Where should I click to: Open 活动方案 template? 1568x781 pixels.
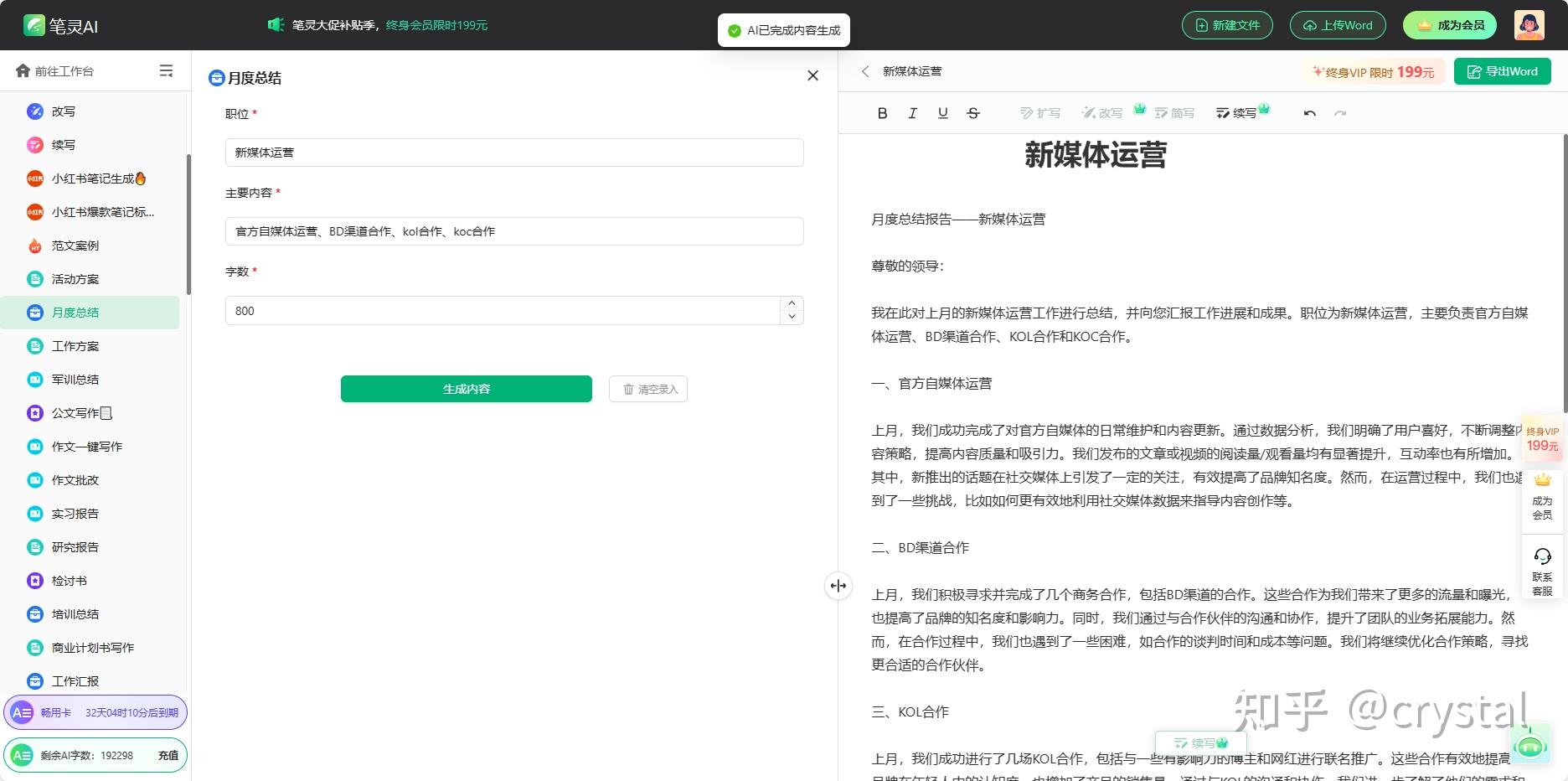[x=90, y=279]
